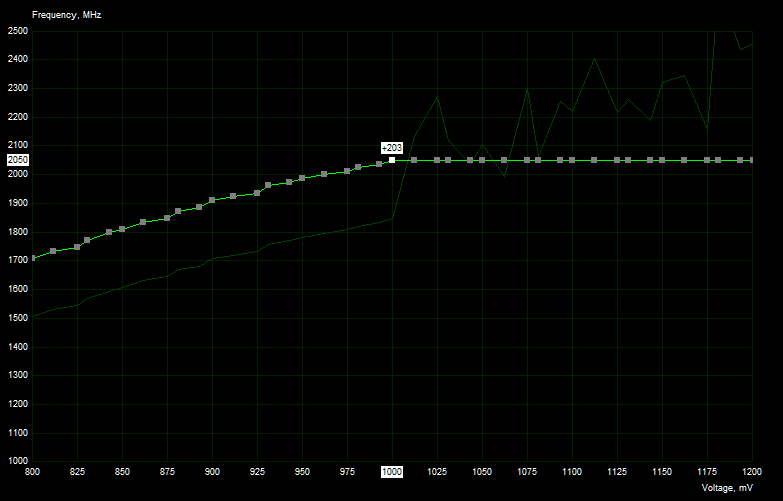Click the 1200 label on the voltage axis

point(752,472)
